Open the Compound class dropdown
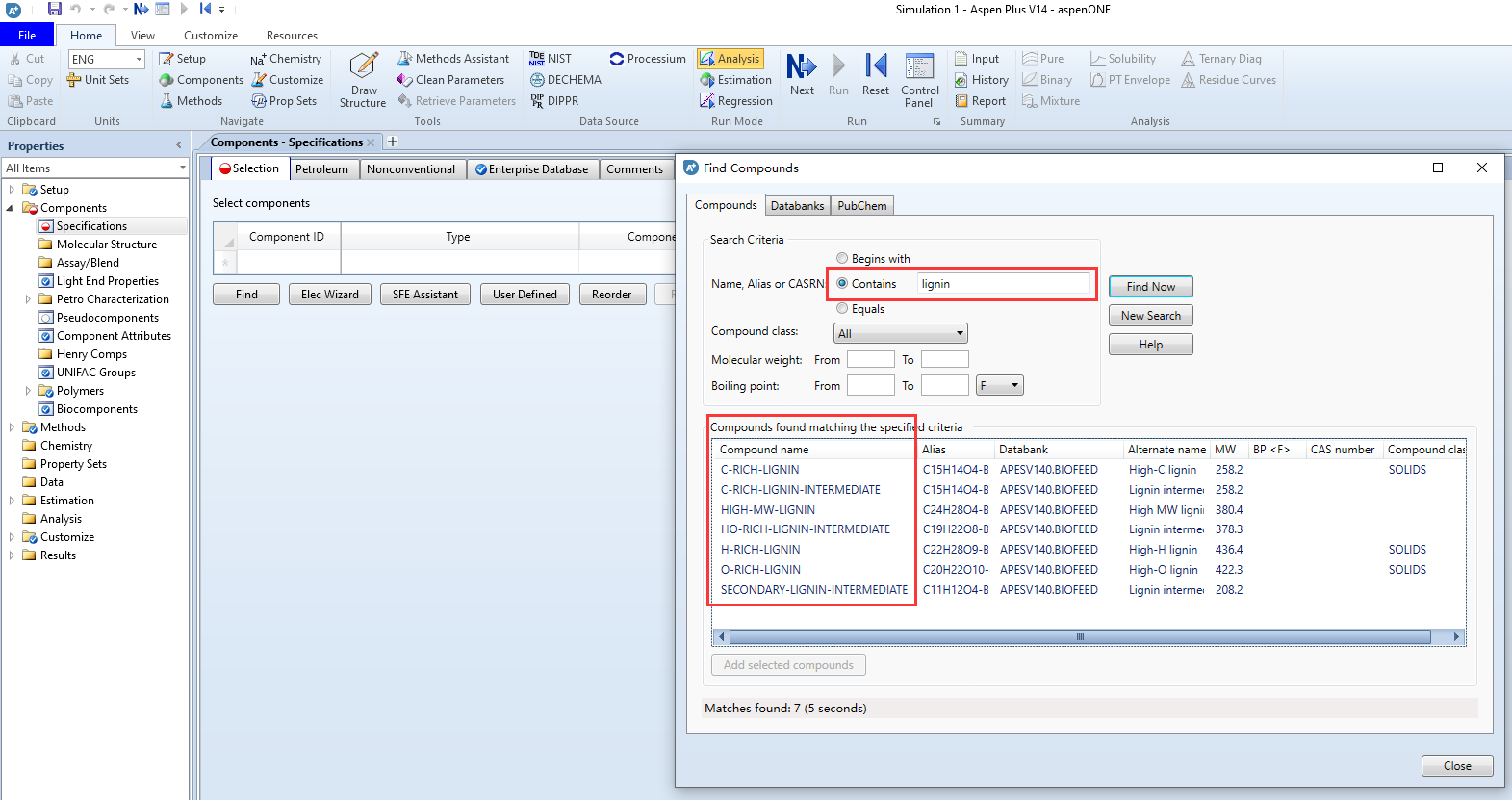This screenshot has height=800, width=1512. pyautogui.click(x=900, y=333)
